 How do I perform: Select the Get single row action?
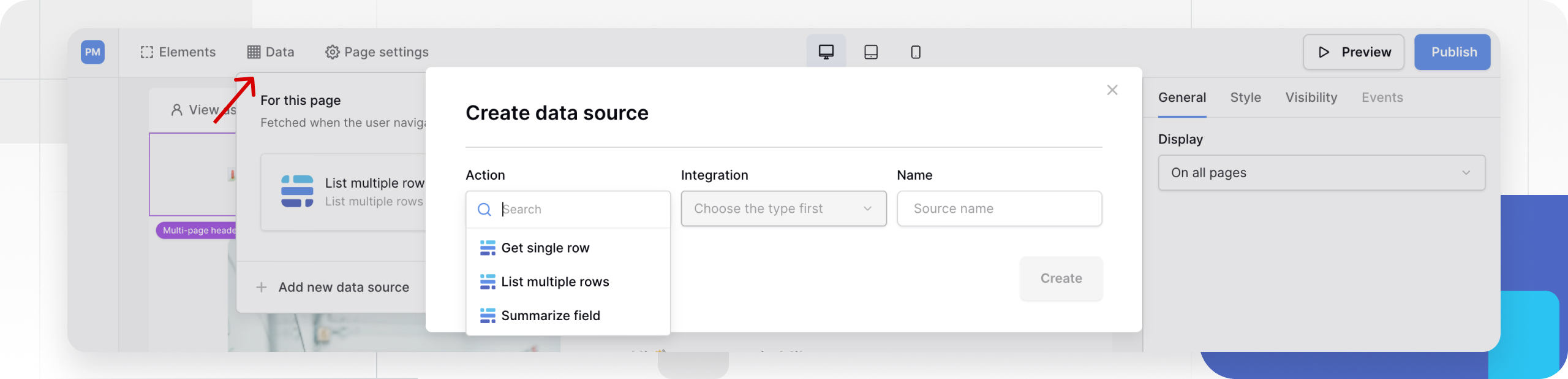(568, 248)
